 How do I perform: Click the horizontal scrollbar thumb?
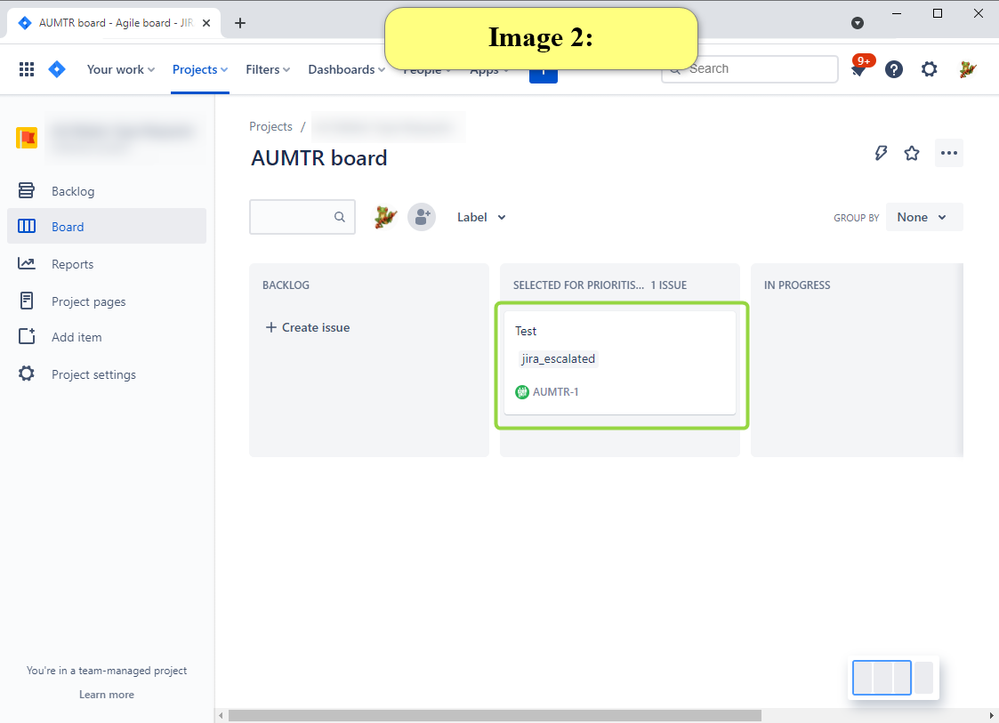495,716
